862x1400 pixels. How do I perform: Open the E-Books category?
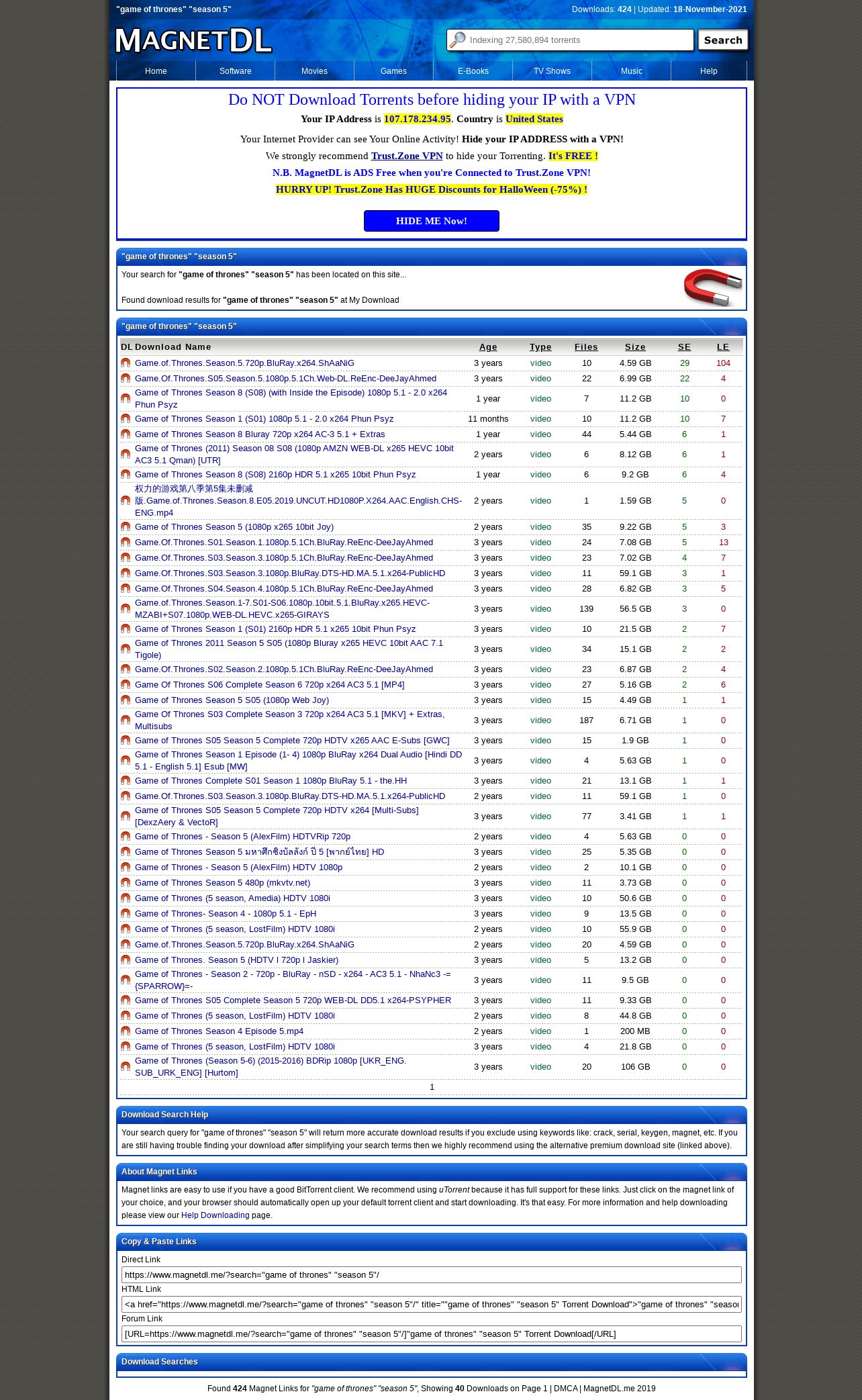pyautogui.click(x=473, y=71)
